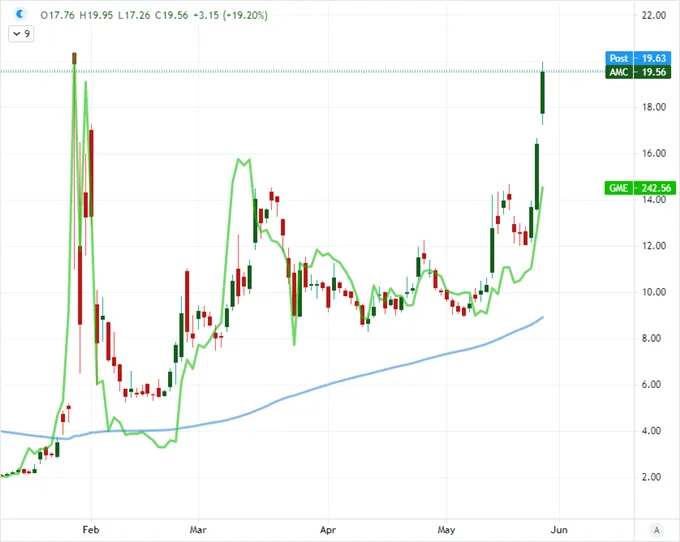Click the O17.76 open value in header

tap(58, 15)
